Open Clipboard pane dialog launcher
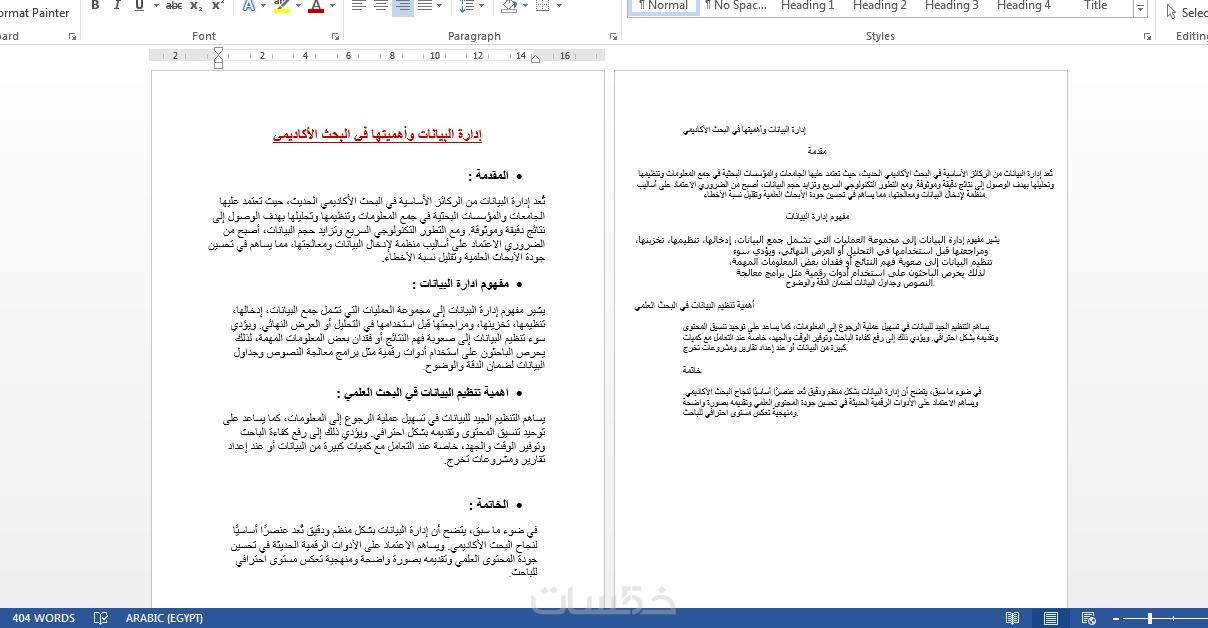 [72, 37]
